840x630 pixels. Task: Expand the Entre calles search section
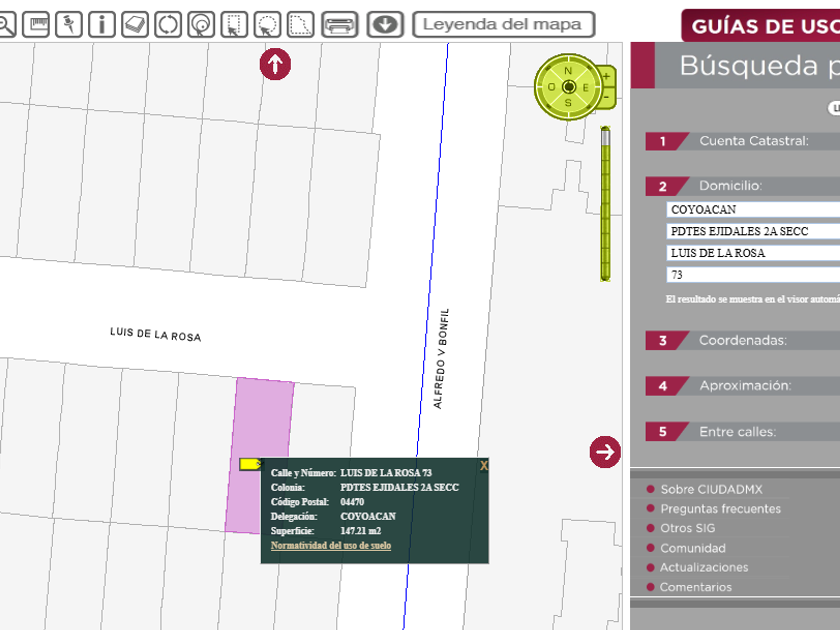(x=737, y=432)
